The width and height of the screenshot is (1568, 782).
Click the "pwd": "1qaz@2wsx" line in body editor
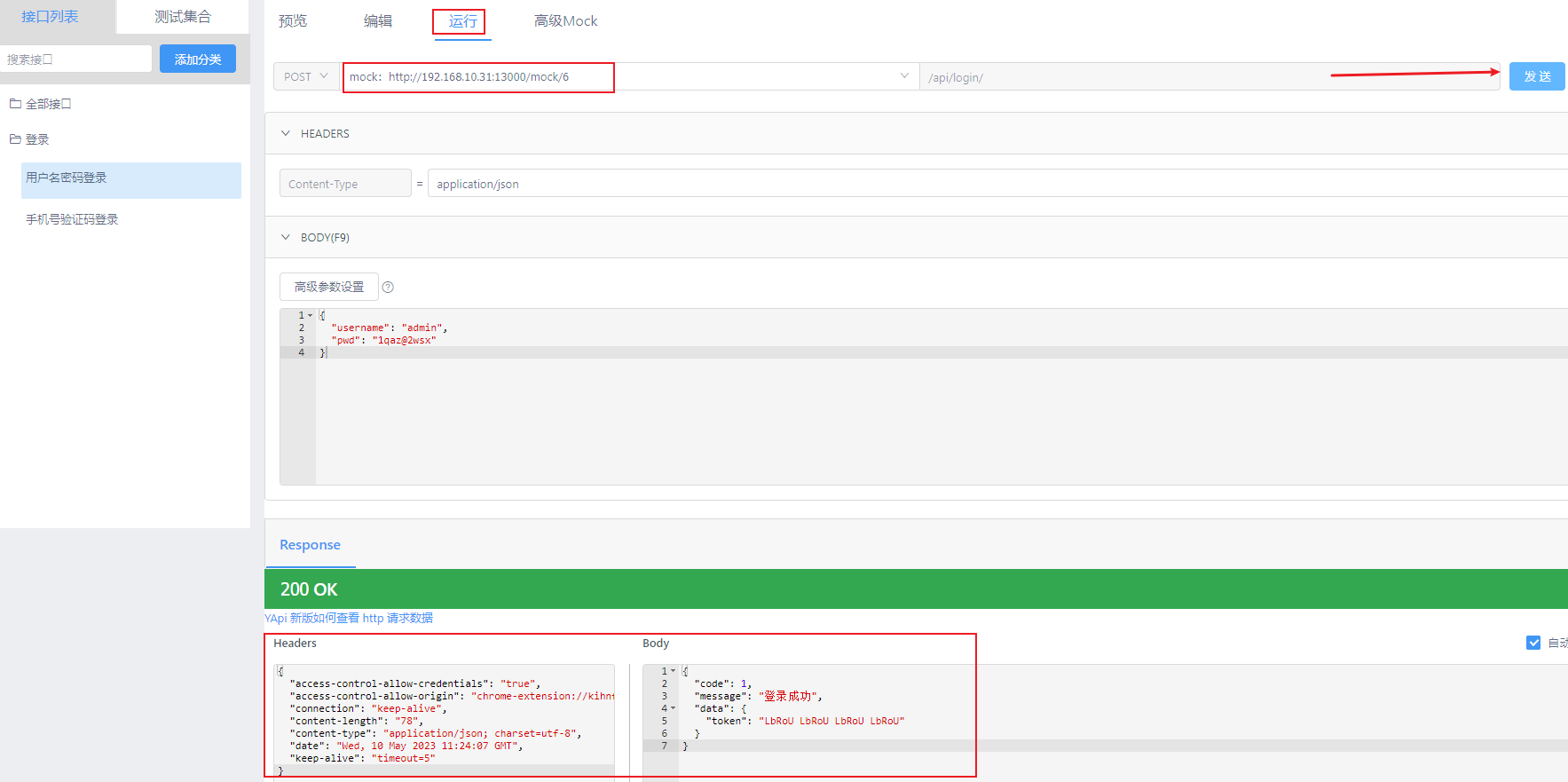(383, 340)
